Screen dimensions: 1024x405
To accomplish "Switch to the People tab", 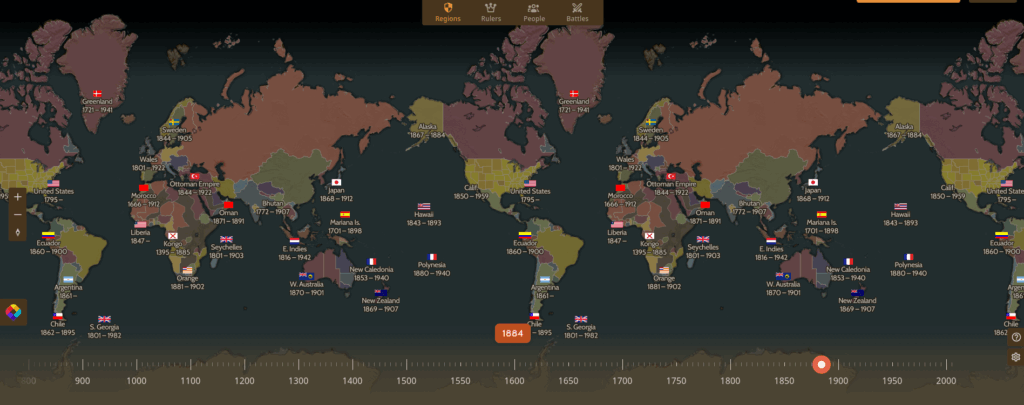I will [534, 12].
